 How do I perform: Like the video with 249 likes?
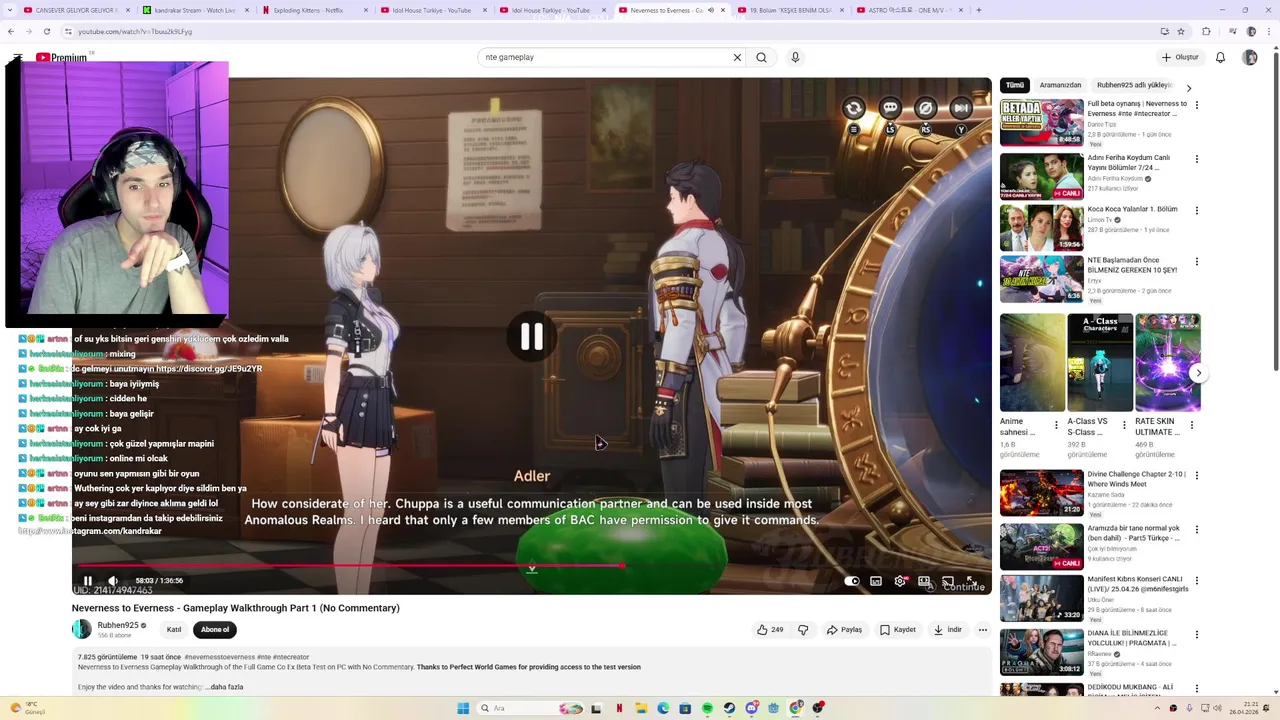click(x=770, y=630)
